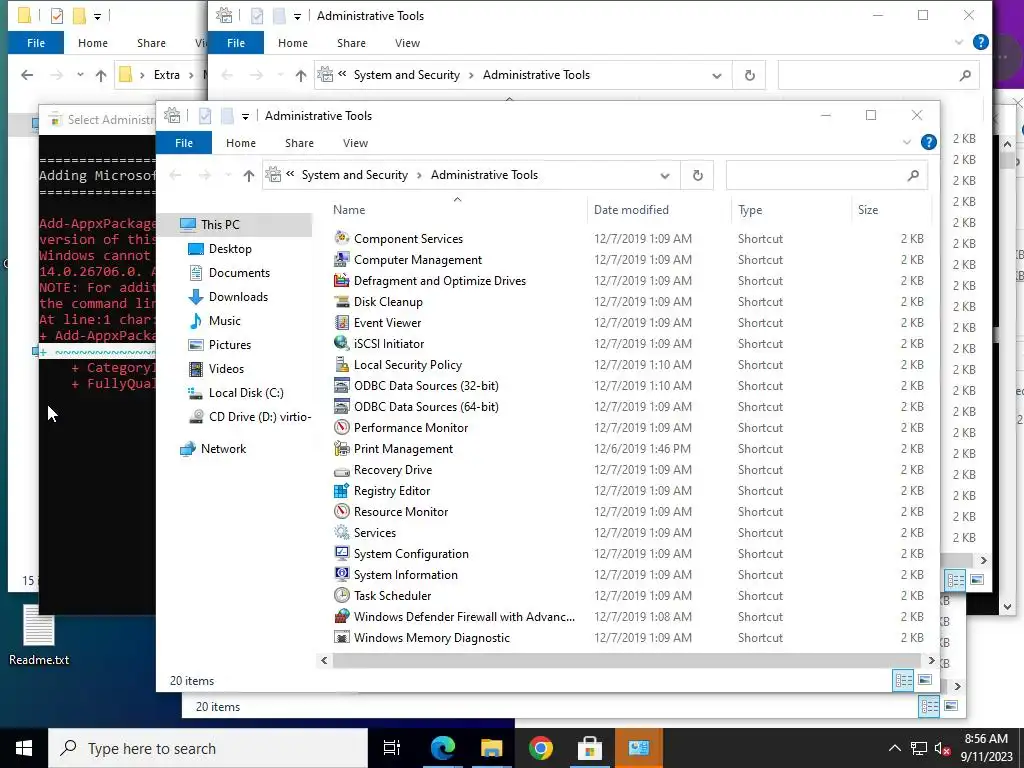Open the Readme.txt desktop file
This screenshot has height=768, width=1024.
pyautogui.click(x=39, y=635)
